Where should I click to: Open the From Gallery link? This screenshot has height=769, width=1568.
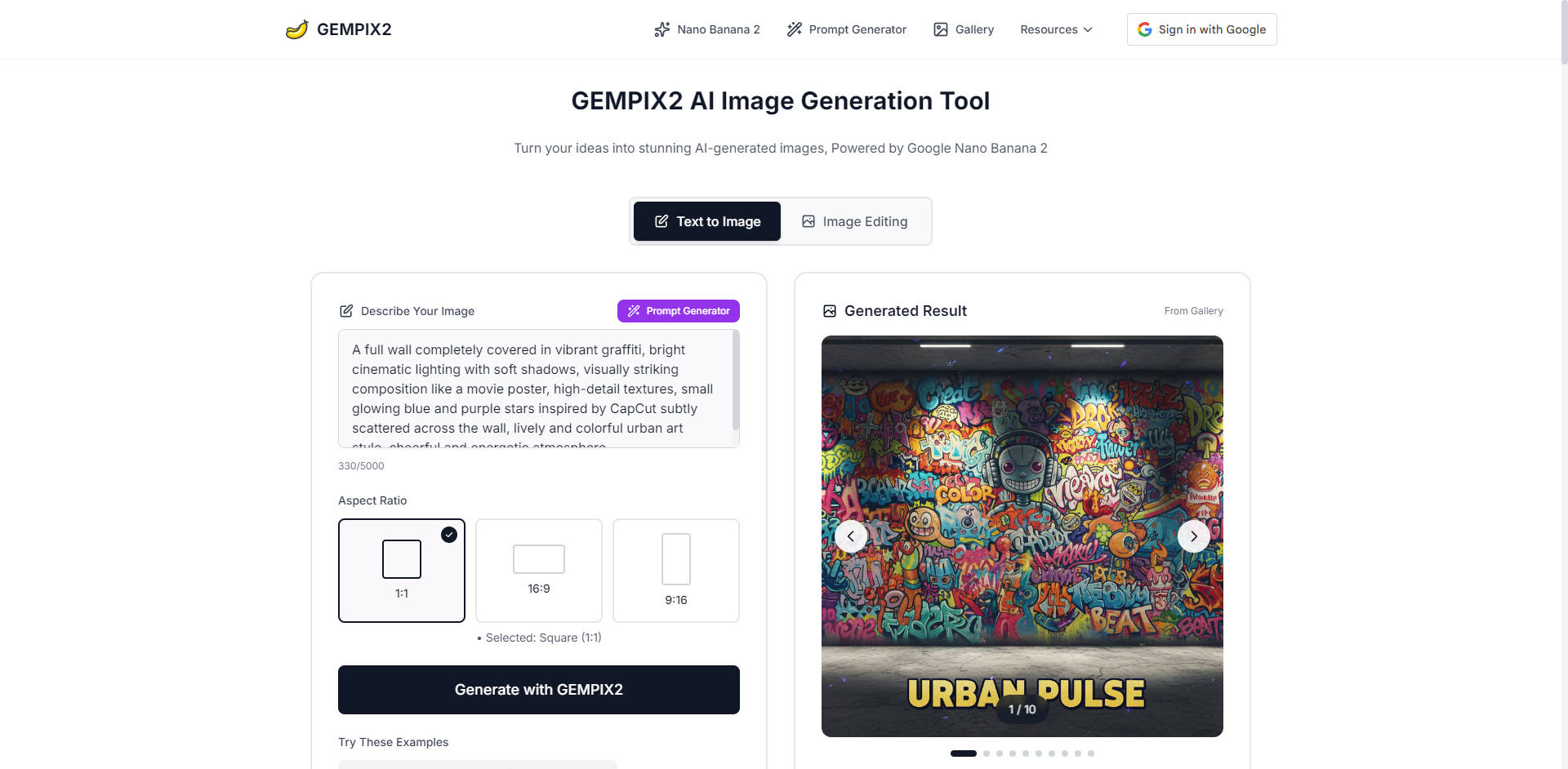(1193, 310)
